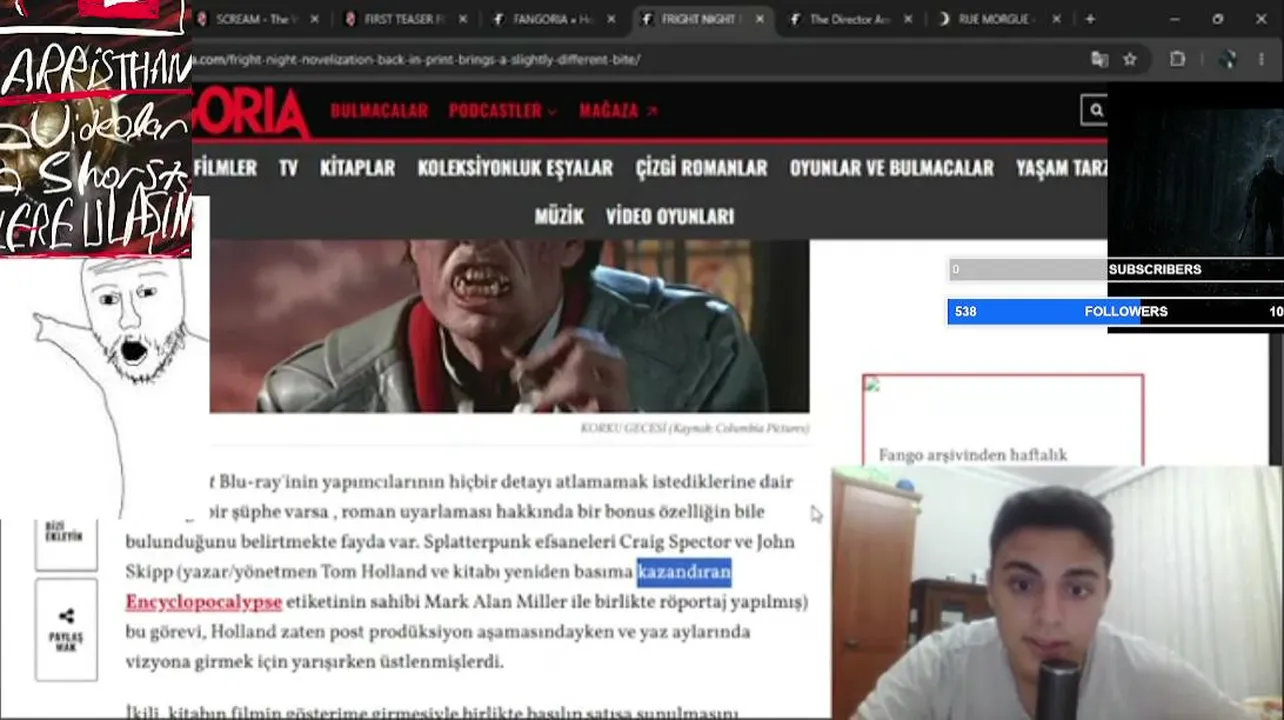Open the browser extensions puzzle icon
This screenshot has width=1284, height=720.
(x=1178, y=59)
